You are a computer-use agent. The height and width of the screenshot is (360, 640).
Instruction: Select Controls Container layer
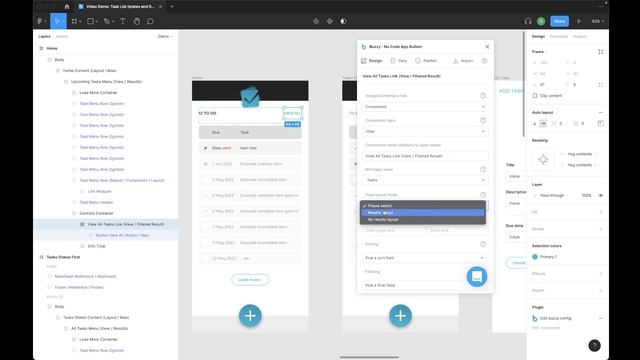(x=96, y=213)
